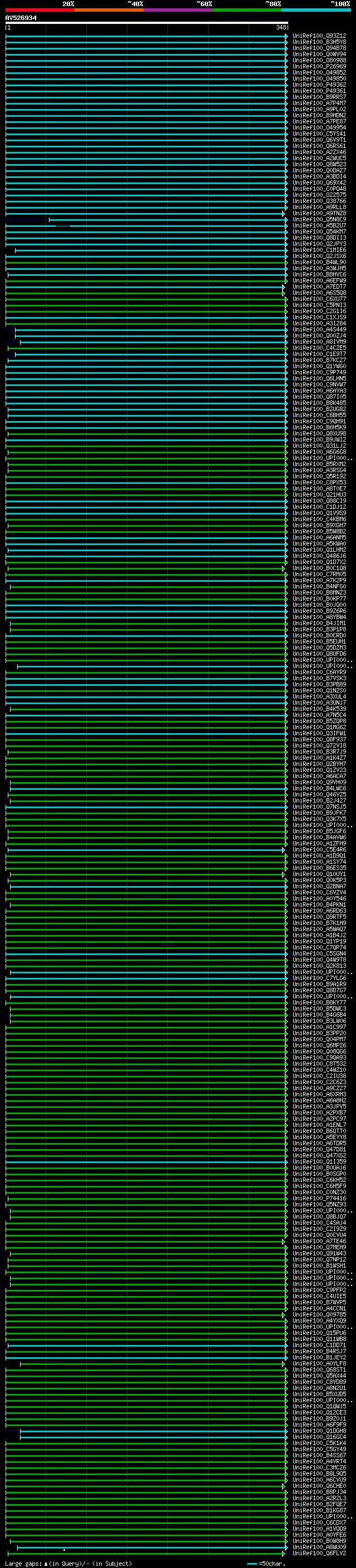356x1568 pixels.
Task: Click the white query sequence bar
Action: click(147, 23)
